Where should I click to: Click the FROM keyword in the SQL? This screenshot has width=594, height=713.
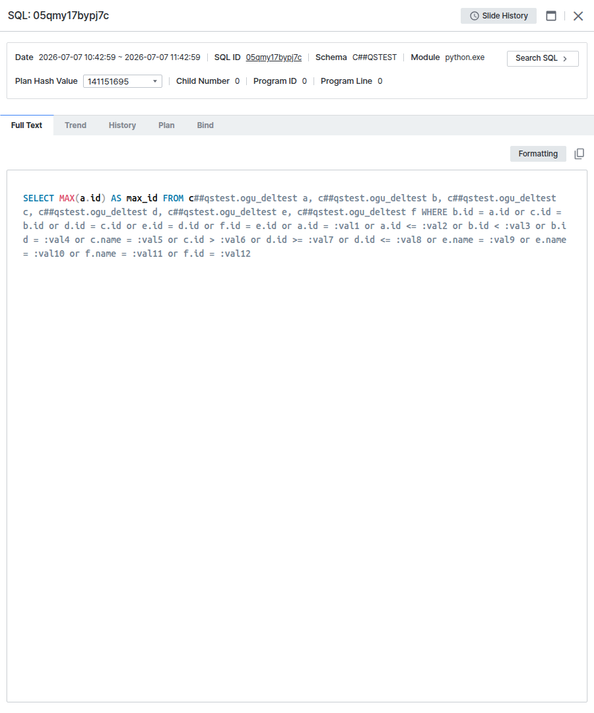tap(173, 198)
